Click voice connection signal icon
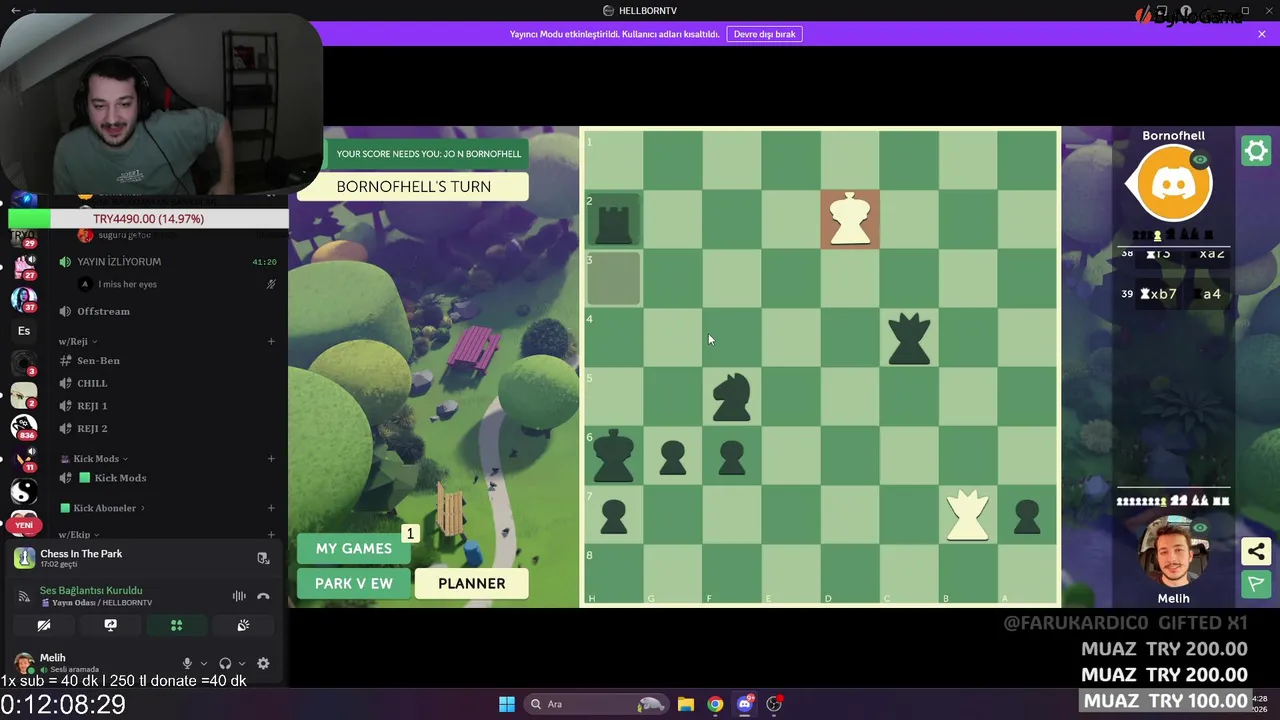Screen dimensions: 1280x720 [24, 597]
